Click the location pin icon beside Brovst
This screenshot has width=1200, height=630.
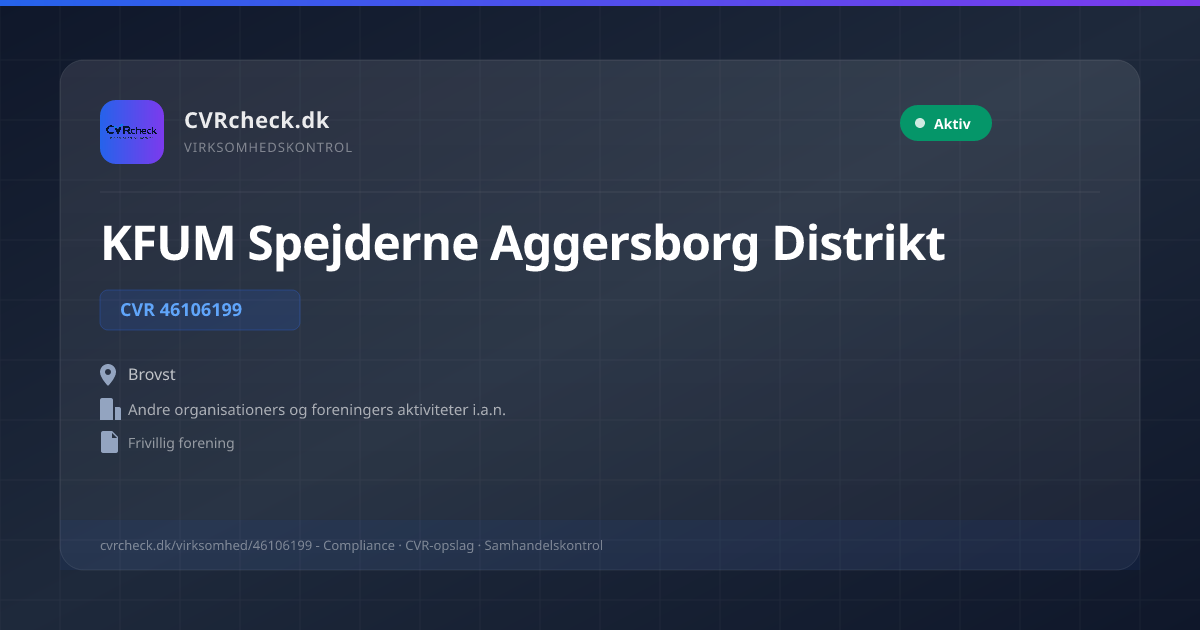coord(109,375)
